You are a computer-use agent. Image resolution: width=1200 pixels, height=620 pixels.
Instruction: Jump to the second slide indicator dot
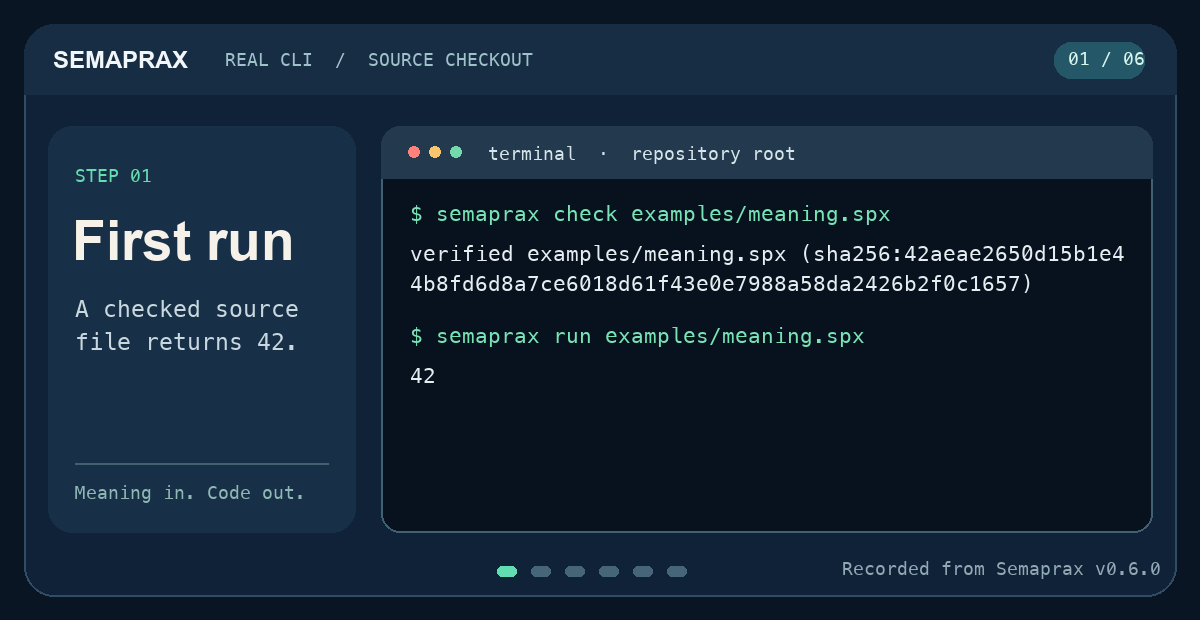tap(541, 572)
